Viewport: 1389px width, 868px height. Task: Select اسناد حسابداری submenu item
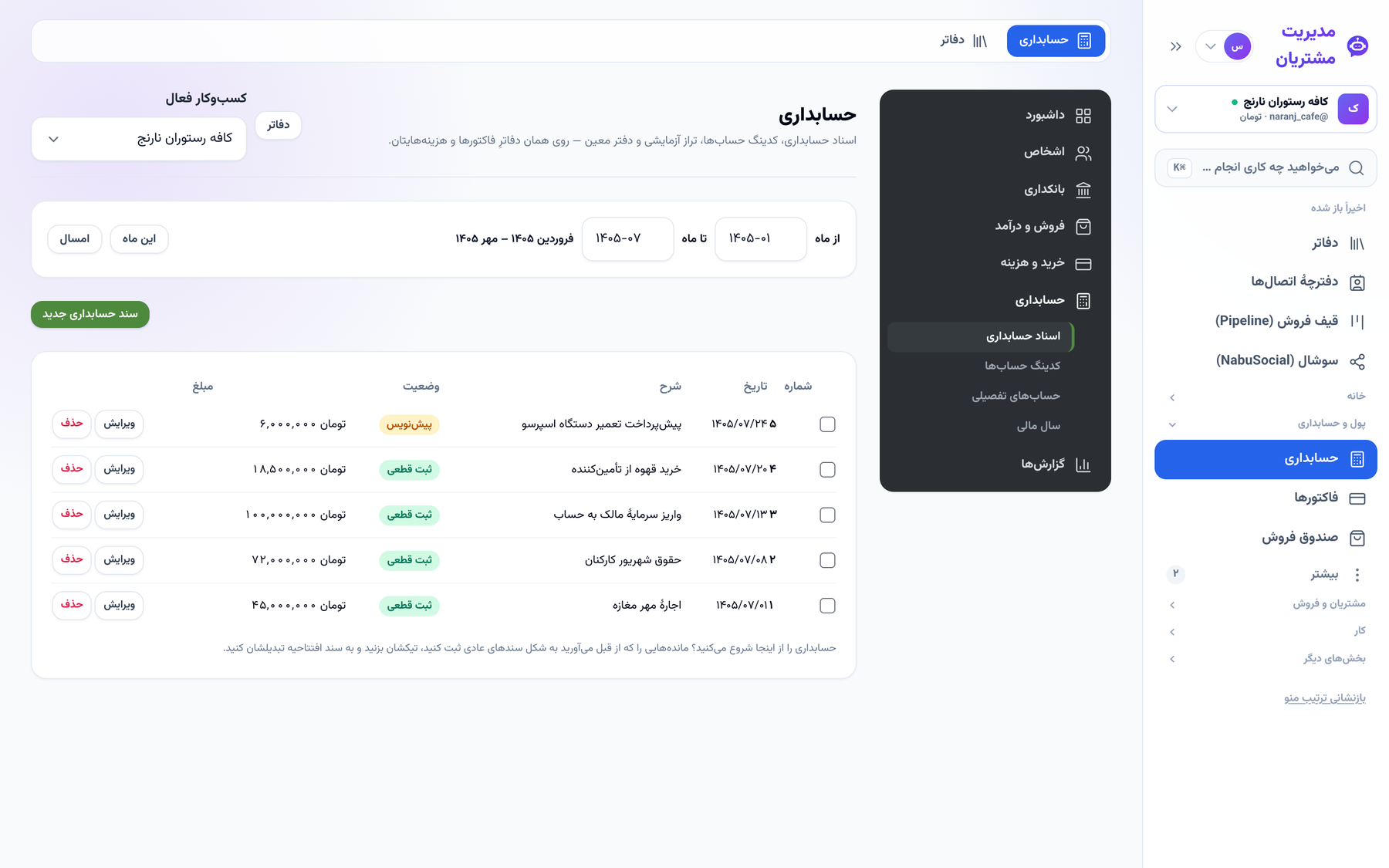pos(981,336)
